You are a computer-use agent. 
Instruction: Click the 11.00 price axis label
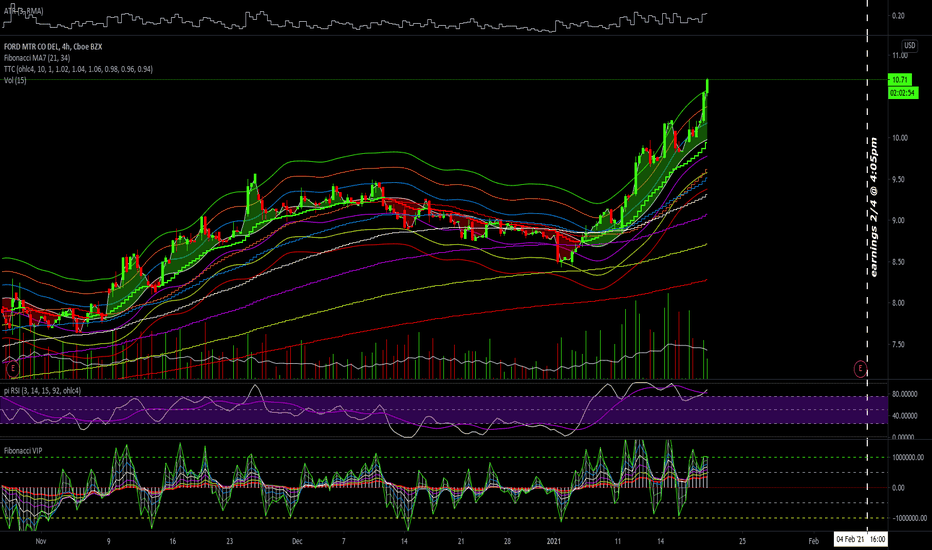coord(900,55)
